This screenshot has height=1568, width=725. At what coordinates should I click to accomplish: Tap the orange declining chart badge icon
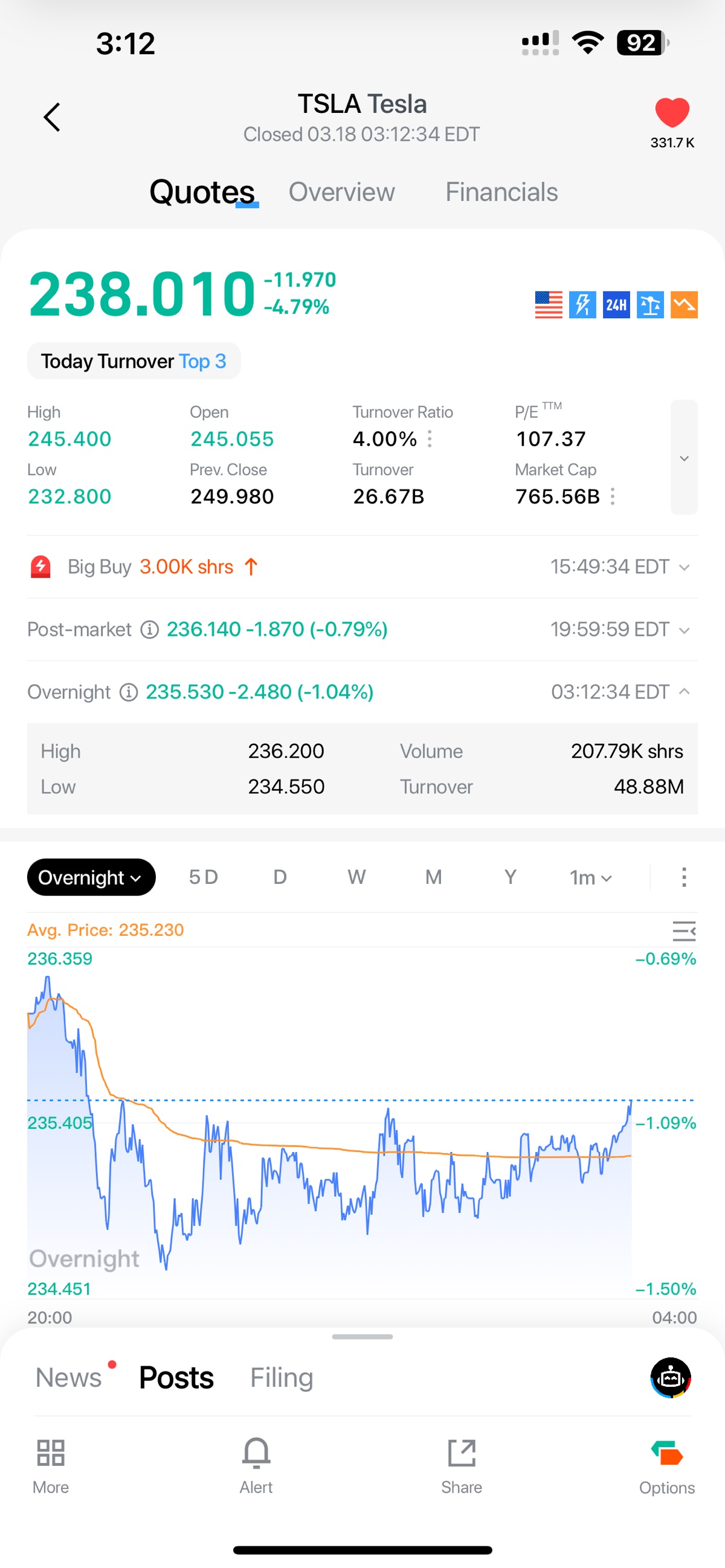[684, 304]
